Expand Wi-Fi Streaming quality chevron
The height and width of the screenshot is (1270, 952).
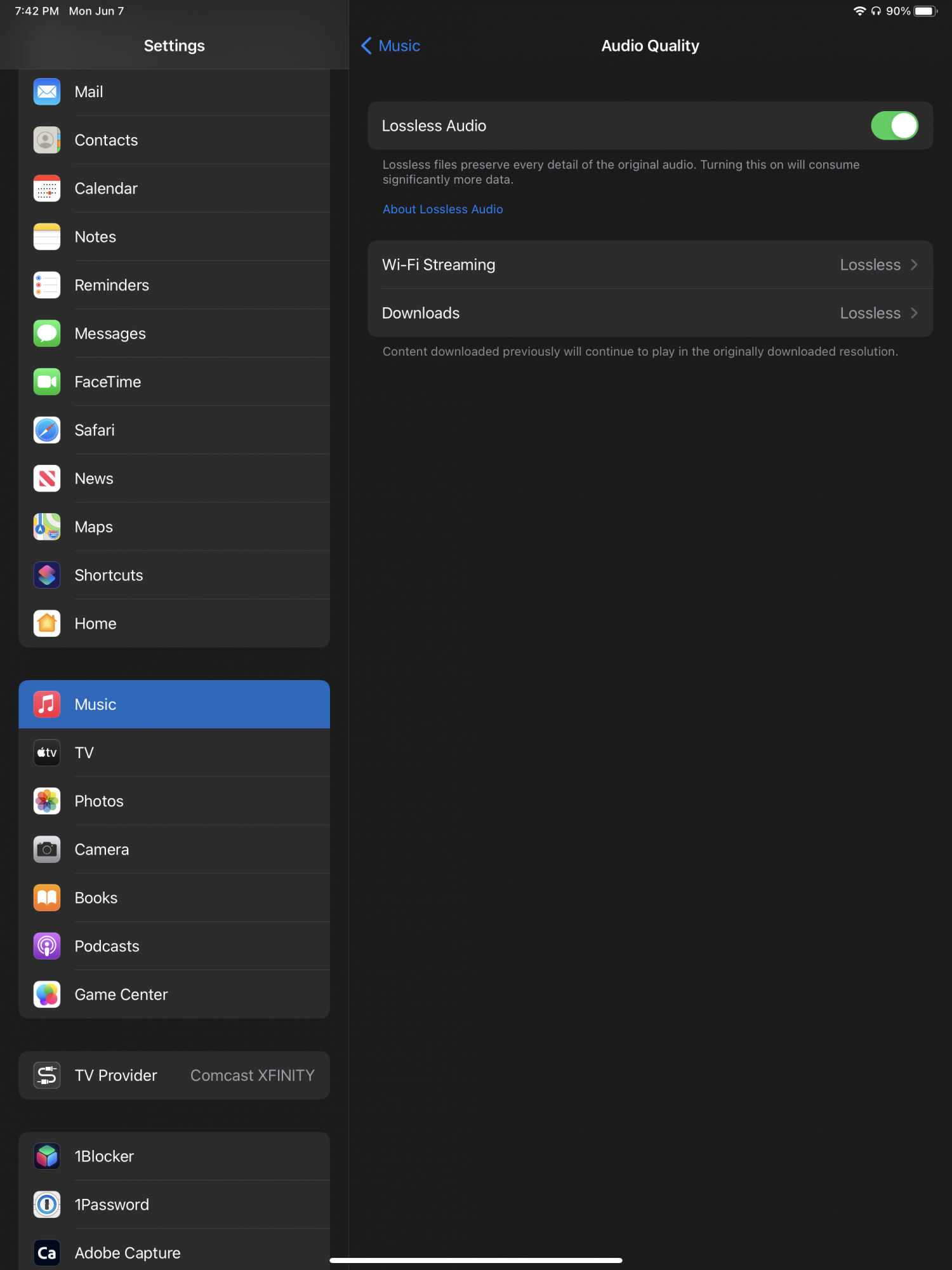(x=914, y=265)
